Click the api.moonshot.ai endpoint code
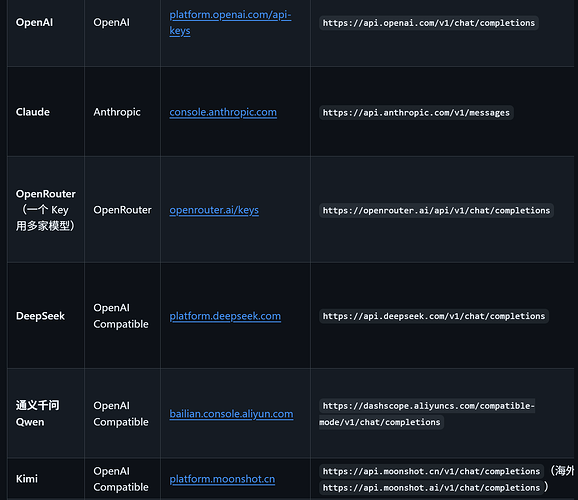The image size is (578, 500). tap(431, 487)
